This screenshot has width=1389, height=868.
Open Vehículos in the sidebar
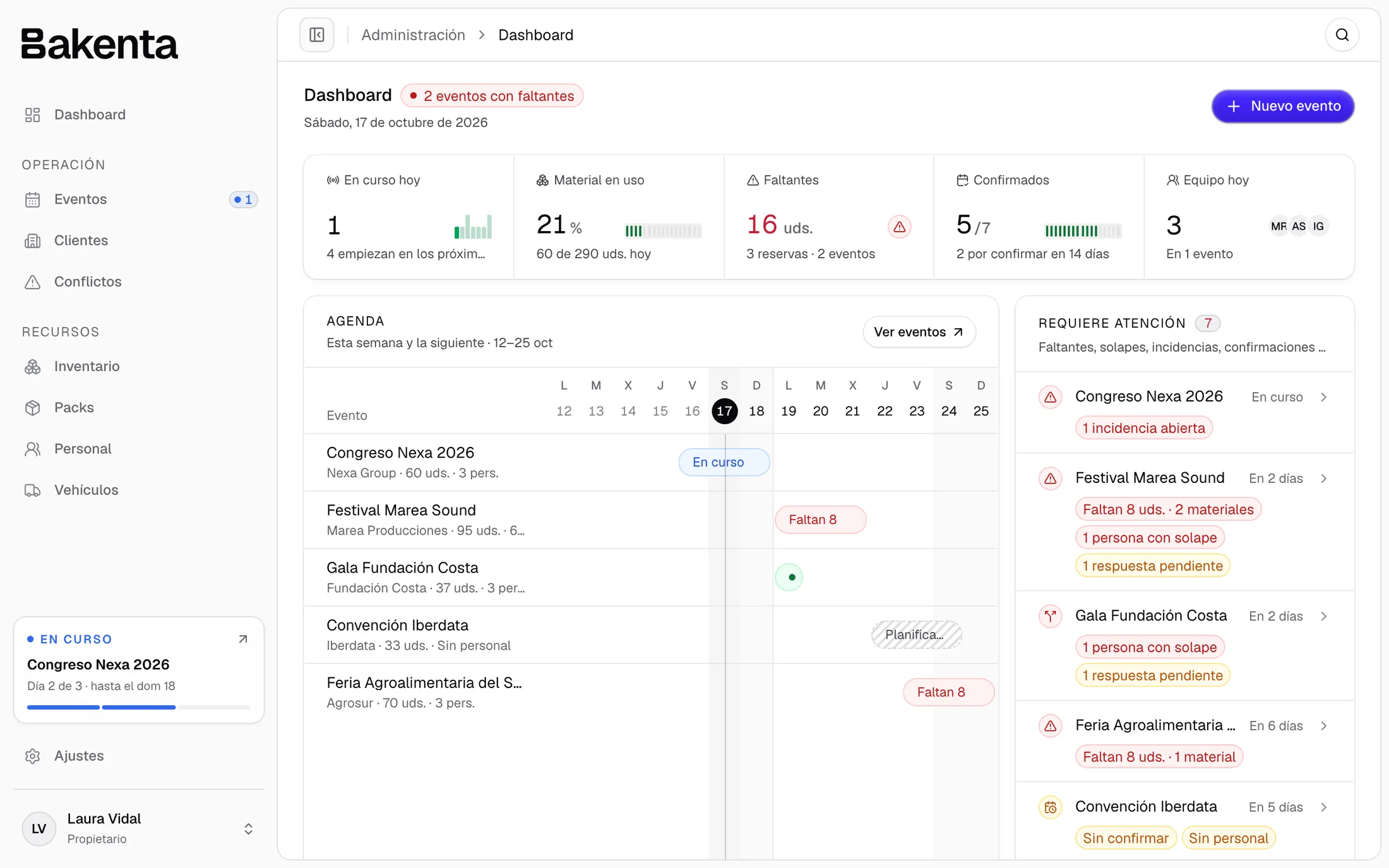(139, 490)
